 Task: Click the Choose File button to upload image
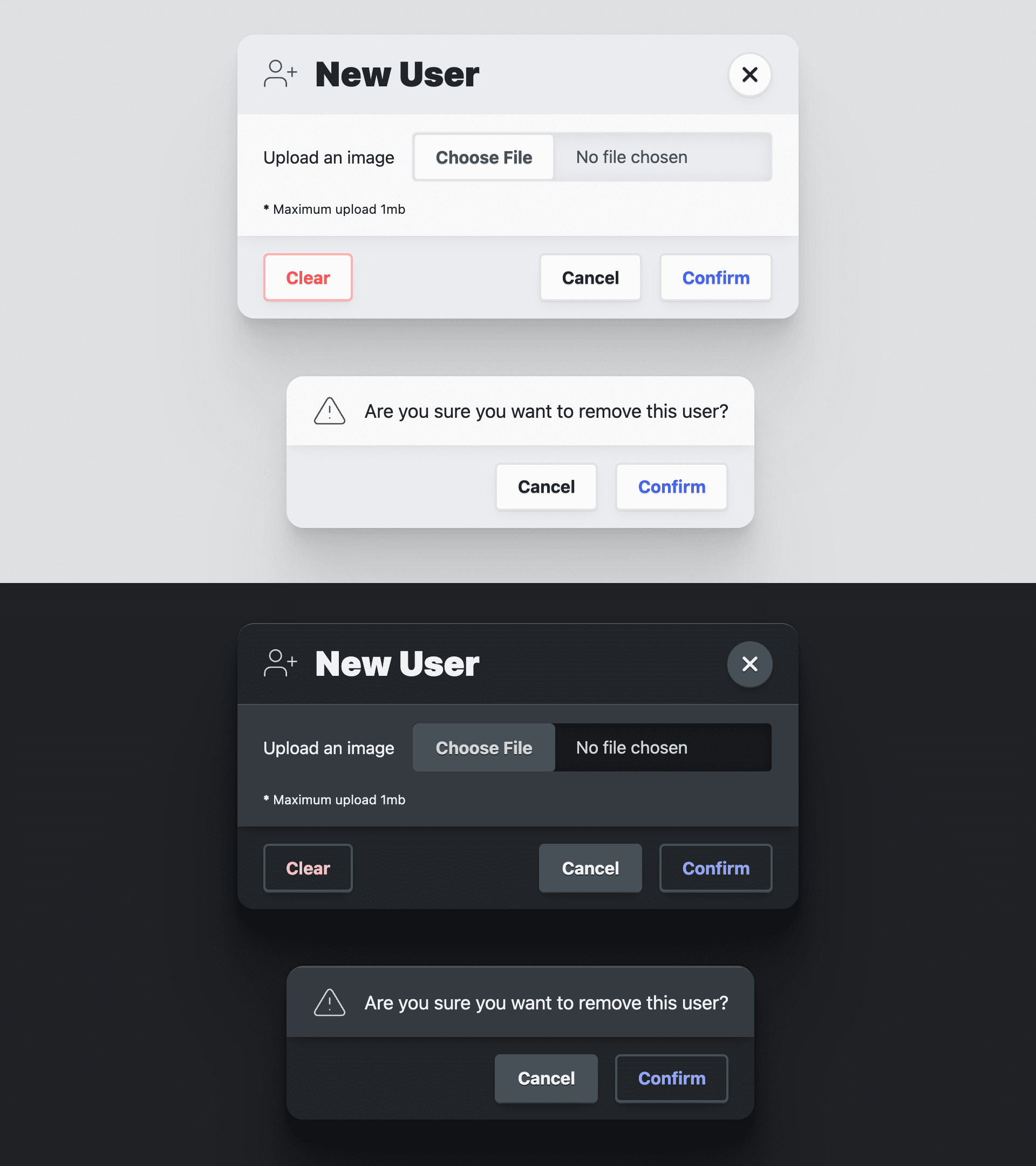[484, 157]
